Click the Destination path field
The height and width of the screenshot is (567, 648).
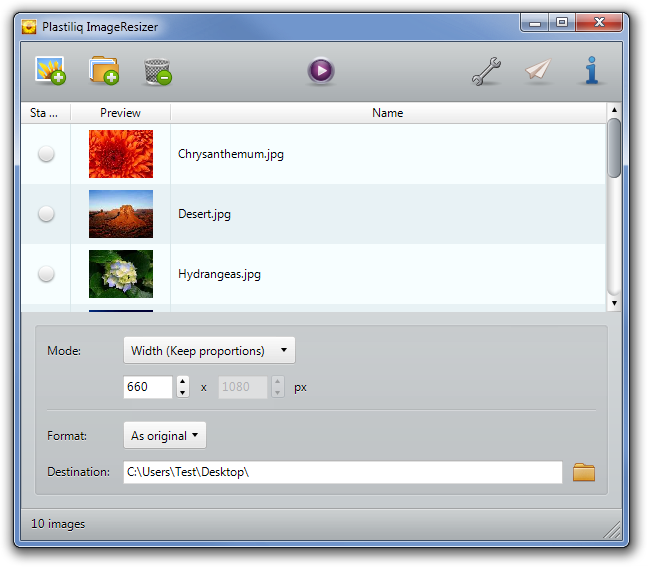[343, 472]
